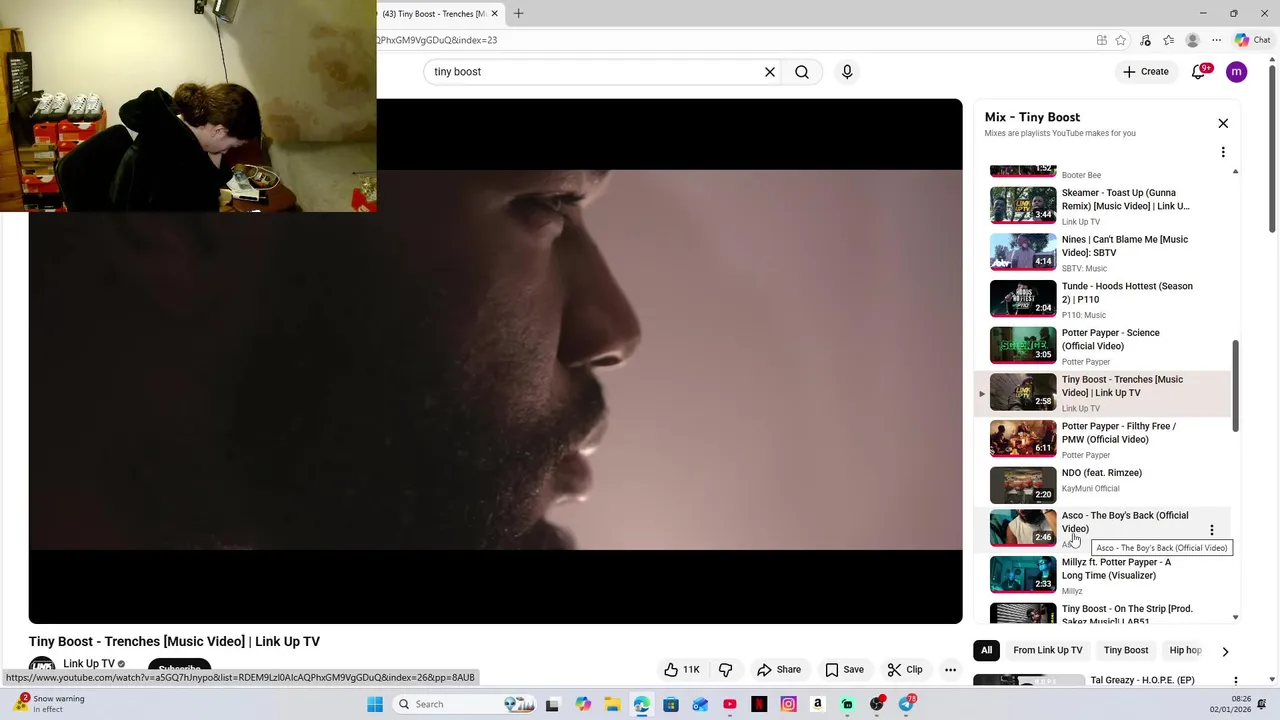Click the magnifier search button
The height and width of the screenshot is (720, 1280).
[802, 72]
